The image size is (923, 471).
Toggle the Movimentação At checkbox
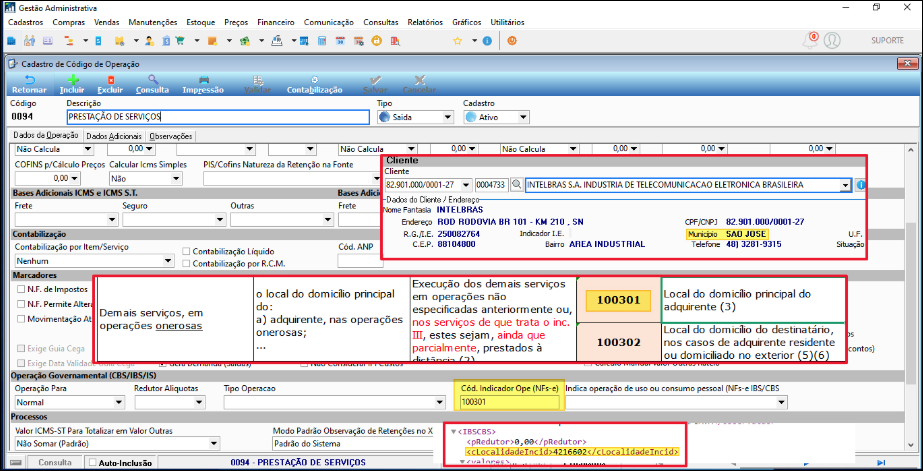21,319
